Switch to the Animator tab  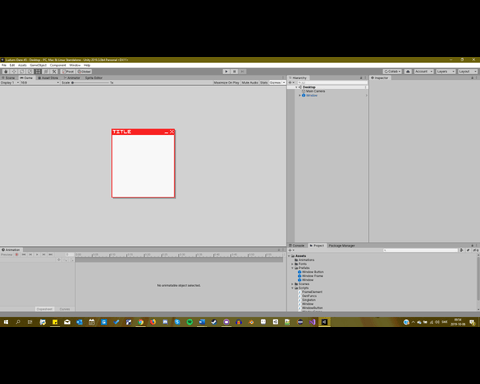point(72,78)
